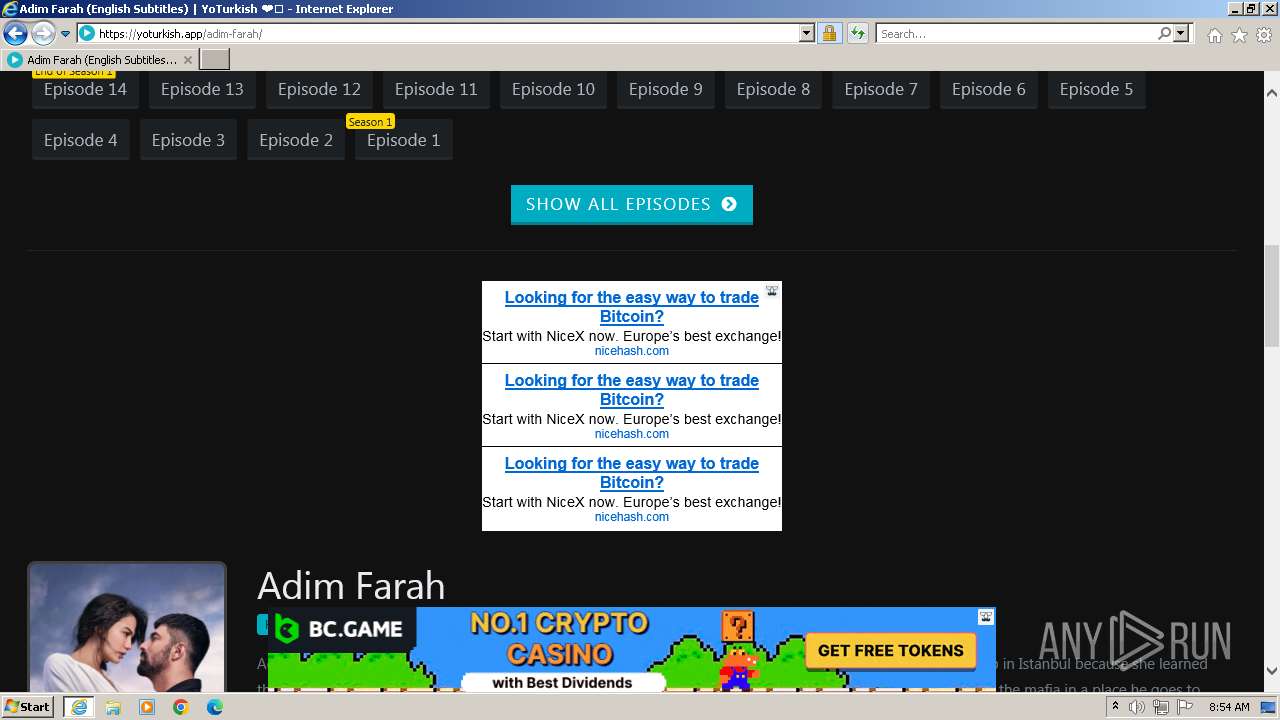Open Episode 3
The width and height of the screenshot is (1280, 720).
(x=188, y=140)
